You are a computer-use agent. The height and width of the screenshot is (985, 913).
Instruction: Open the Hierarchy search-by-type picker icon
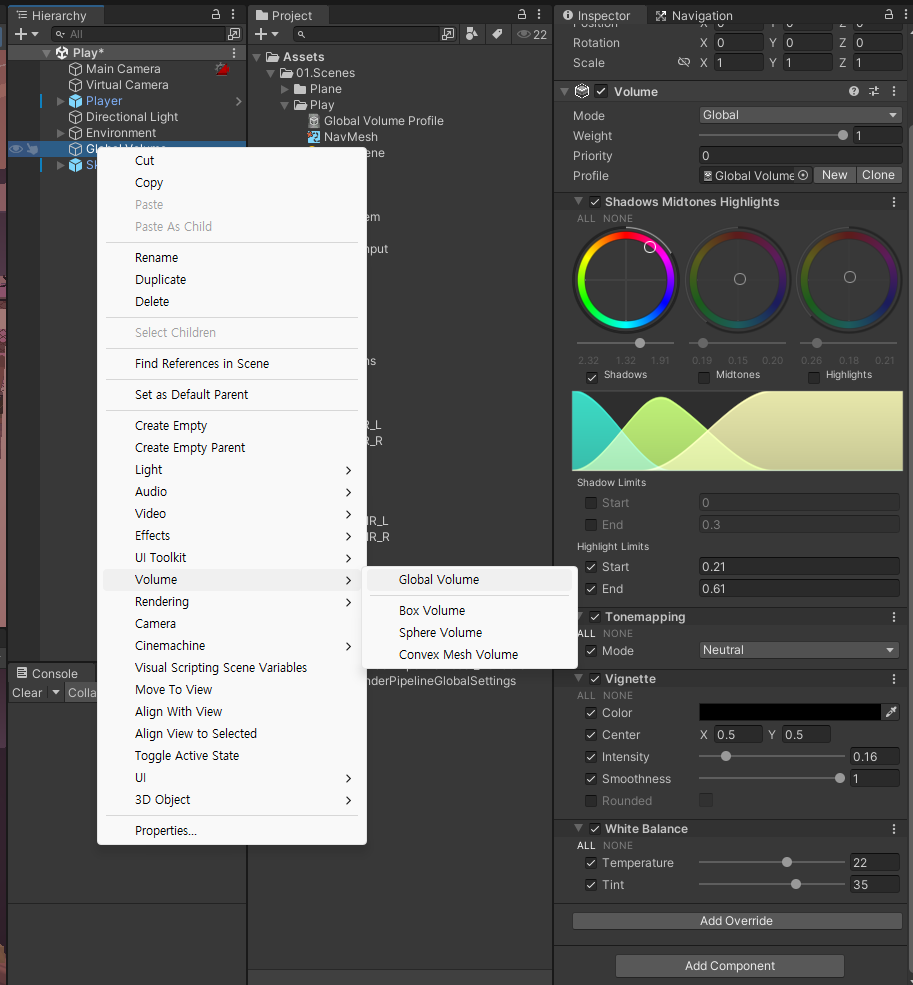[x=234, y=34]
